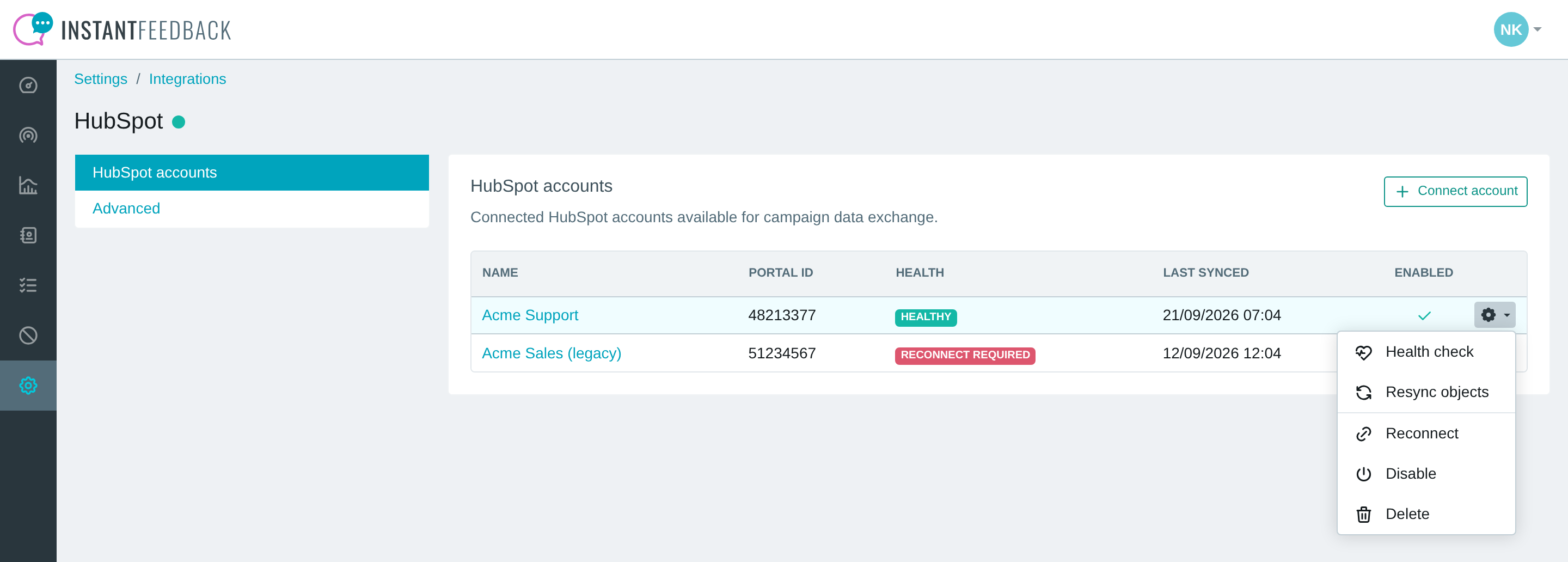The width and height of the screenshot is (1568, 562).
Task: Choose Health check from the menu
Action: (1425, 352)
